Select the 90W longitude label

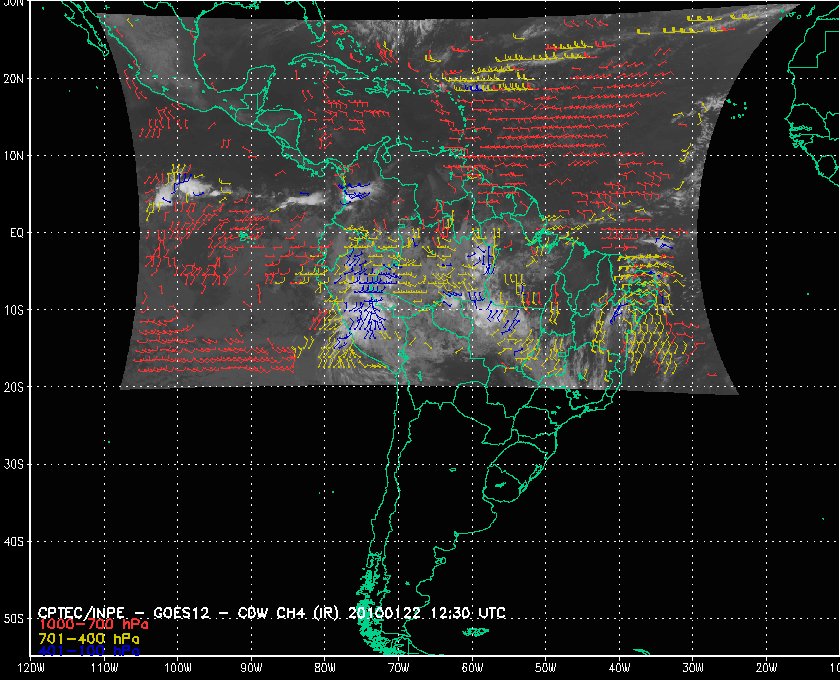(x=251, y=668)
